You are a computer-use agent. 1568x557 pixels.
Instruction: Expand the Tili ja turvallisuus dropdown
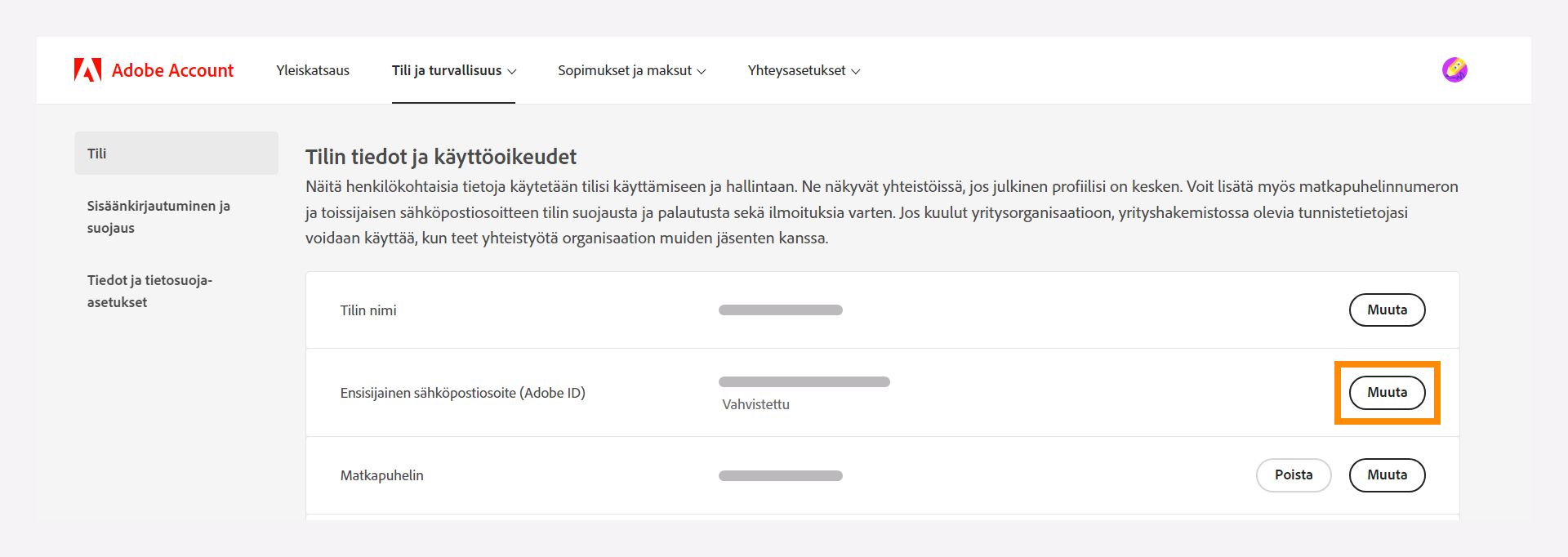tap(454, 70)
